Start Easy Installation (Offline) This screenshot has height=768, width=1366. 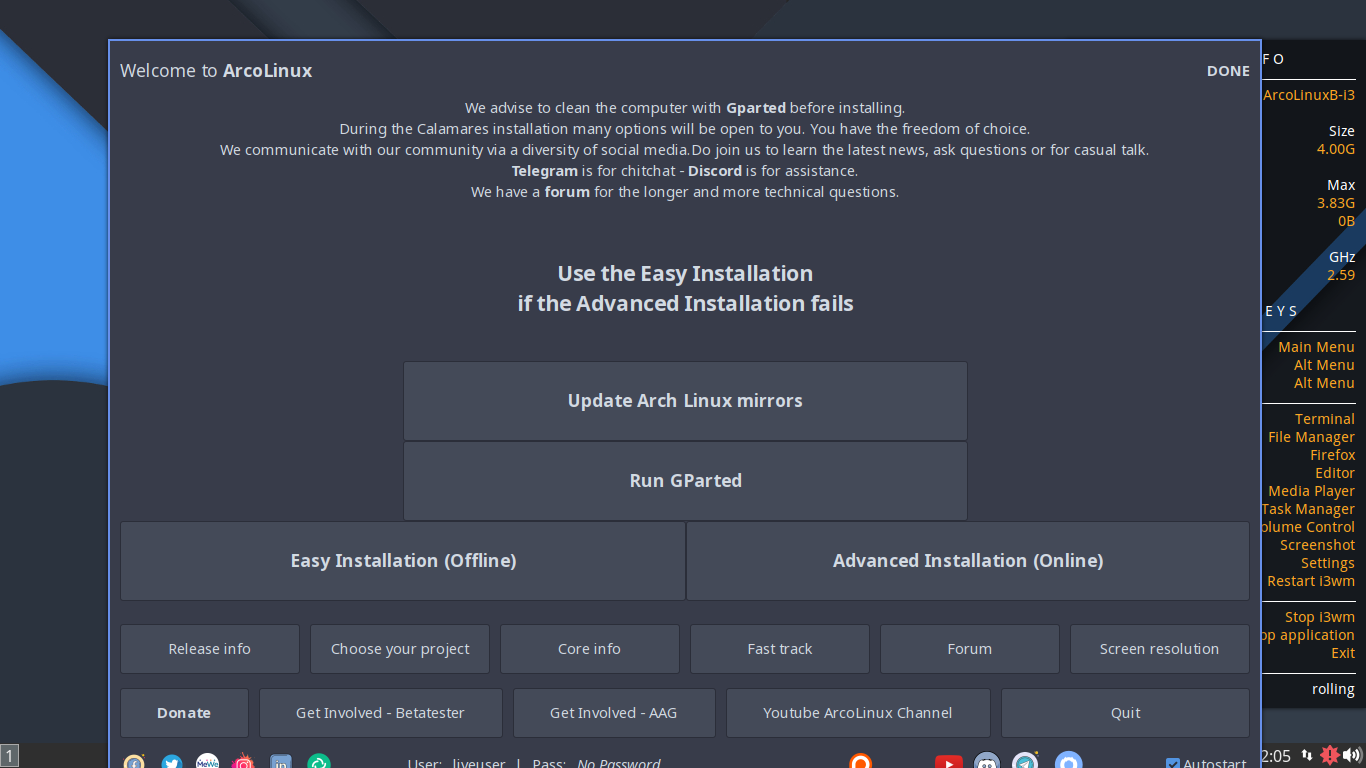(403, 561)
